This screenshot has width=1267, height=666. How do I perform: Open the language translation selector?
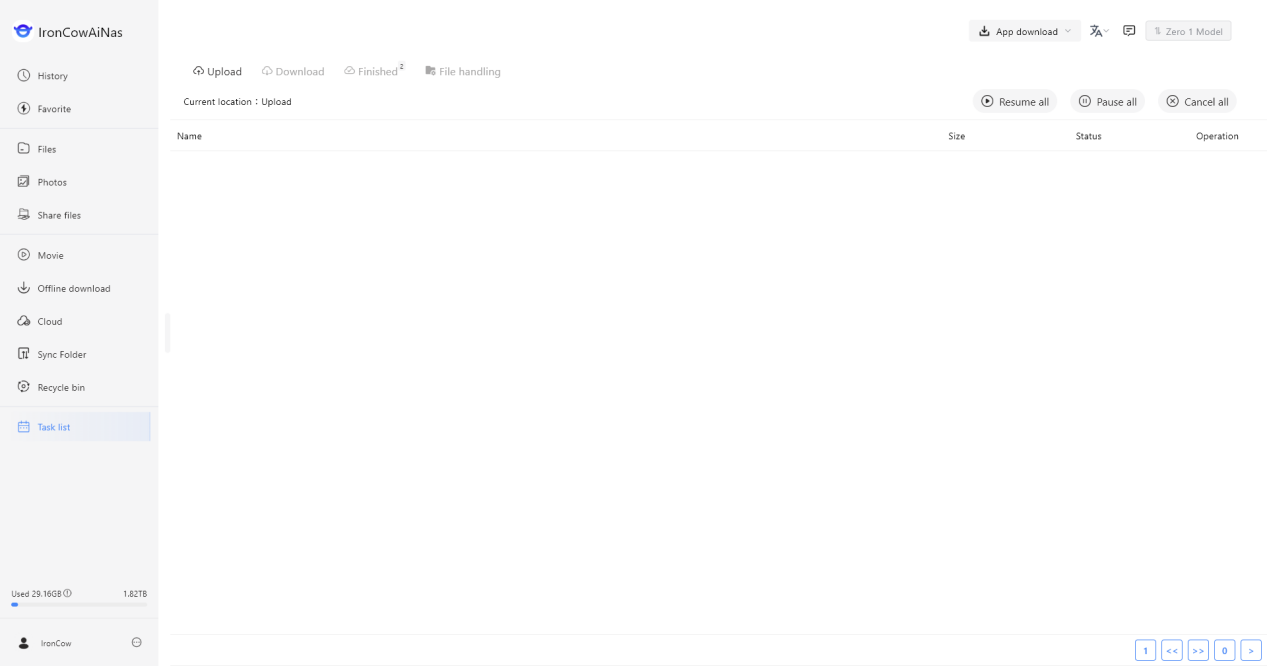[x=1096, y=30]
